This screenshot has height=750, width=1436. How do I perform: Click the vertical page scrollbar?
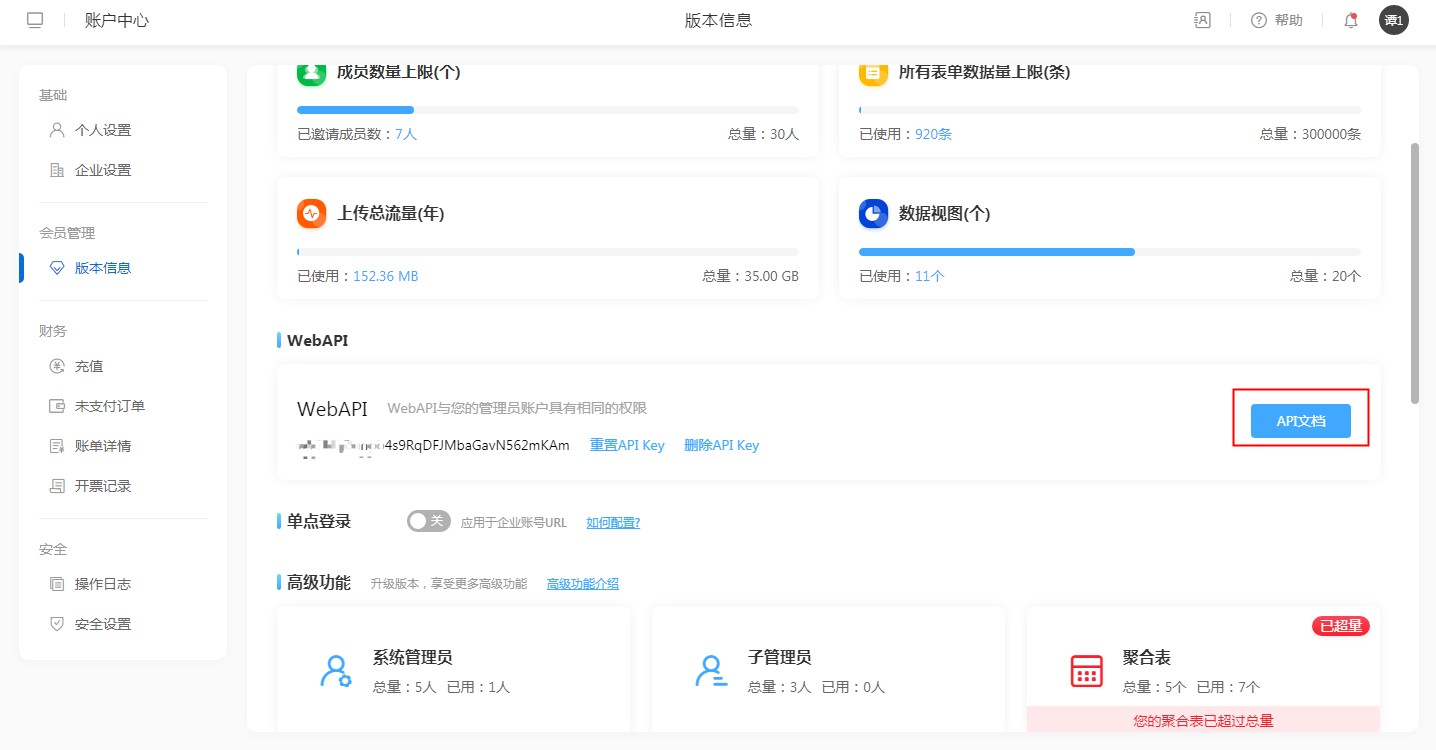1414,272
